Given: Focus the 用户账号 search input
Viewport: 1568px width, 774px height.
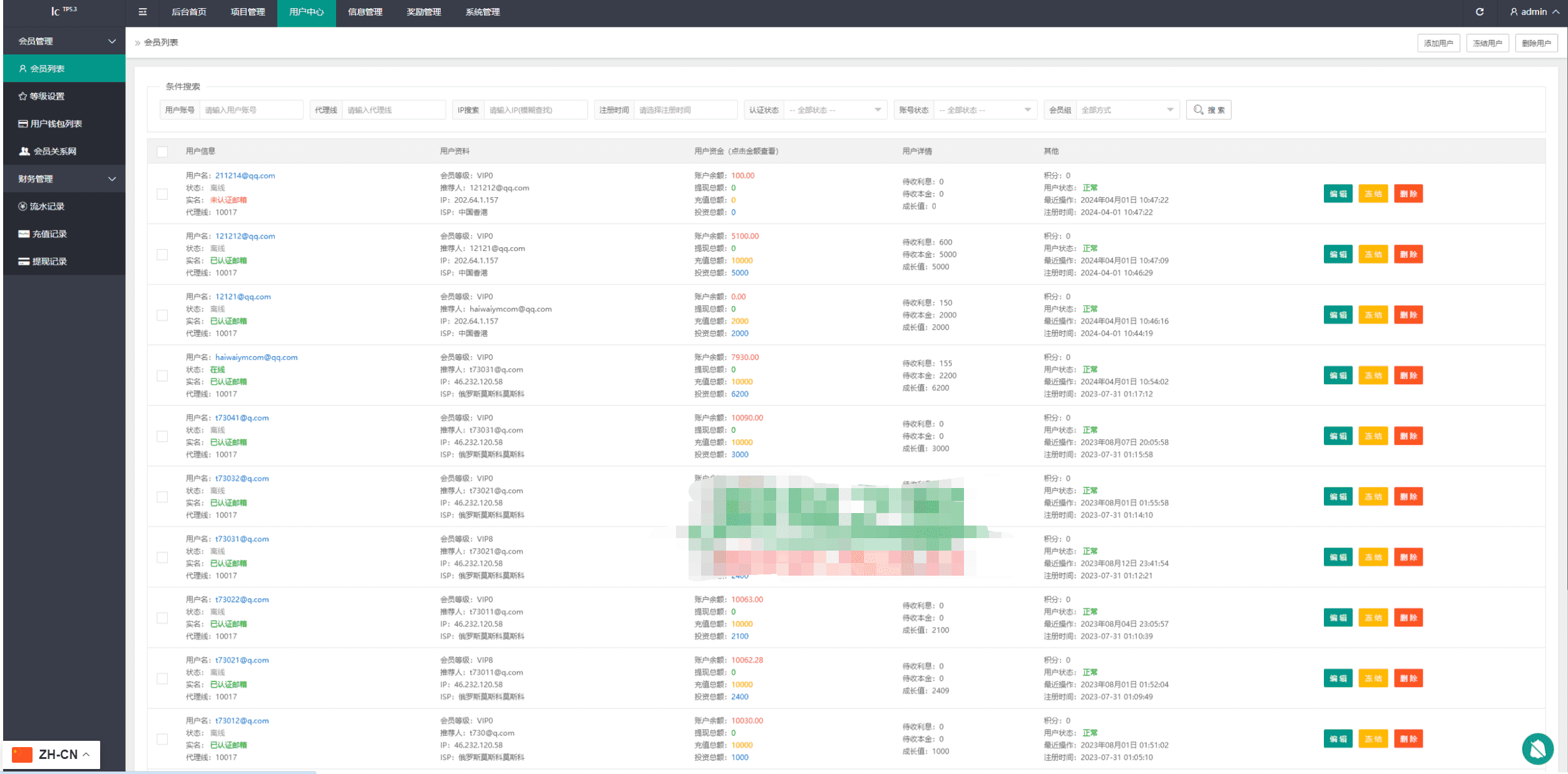Looking at the screenshot, I should click(251, 109).
